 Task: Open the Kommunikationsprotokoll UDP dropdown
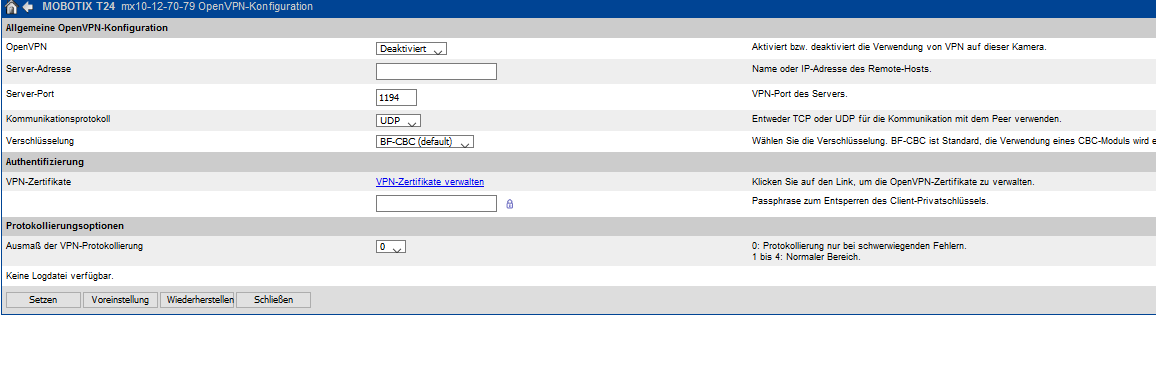(398, 120)
